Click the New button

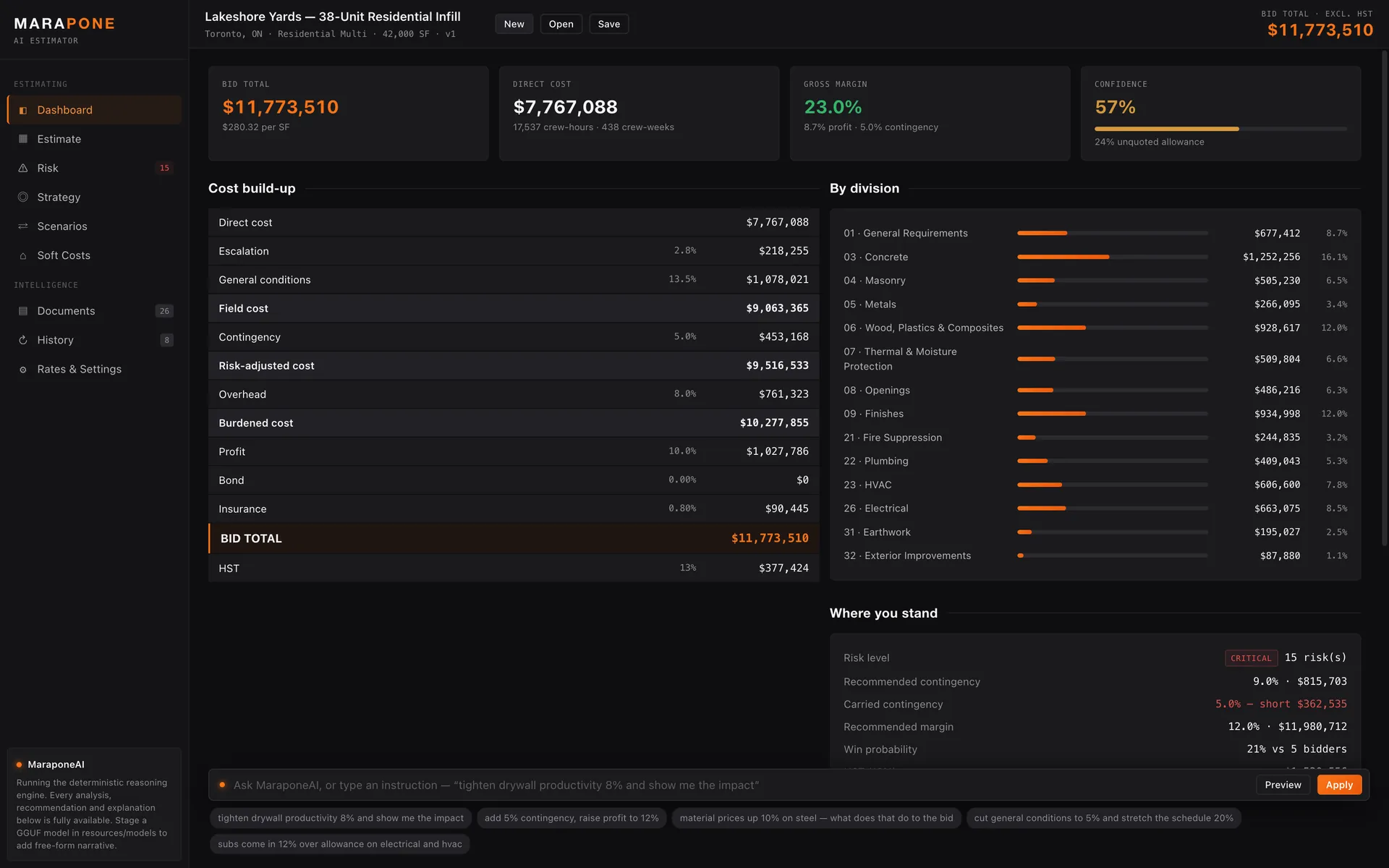(x=514, y=24)
